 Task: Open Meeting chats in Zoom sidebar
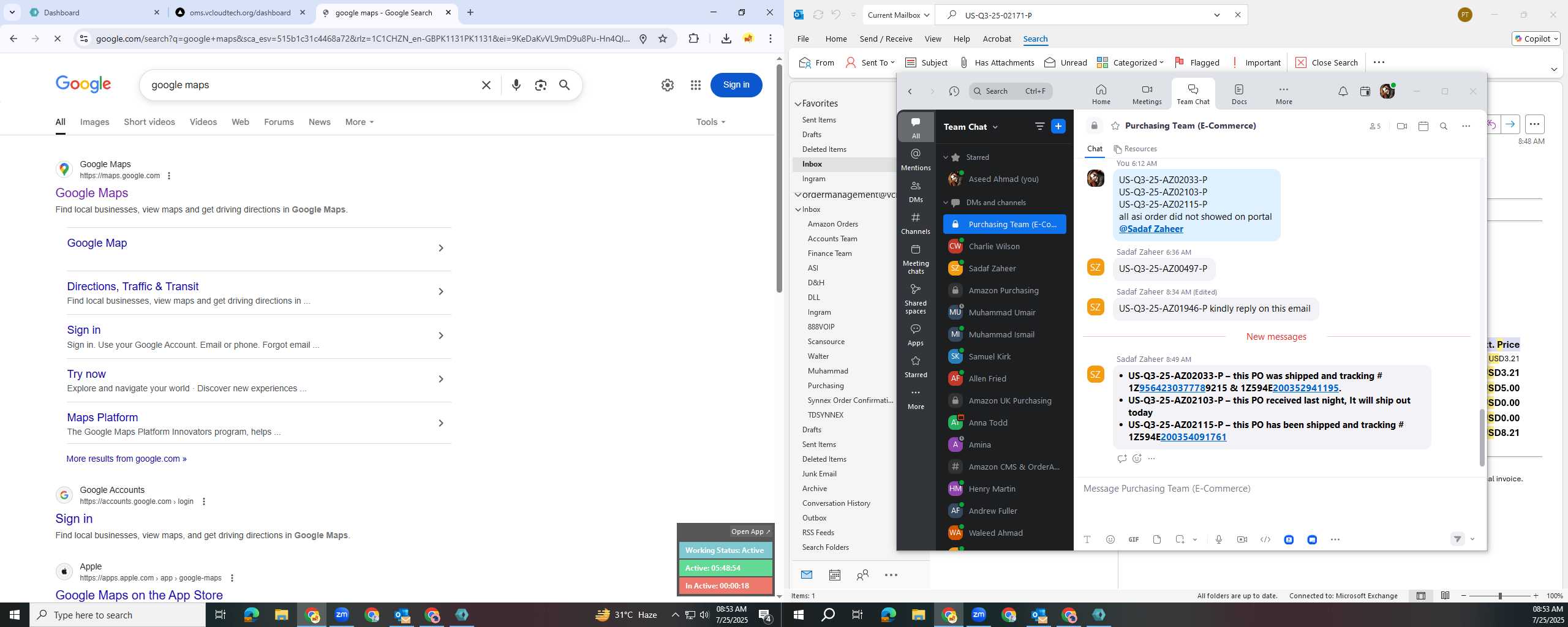point(916,259)
